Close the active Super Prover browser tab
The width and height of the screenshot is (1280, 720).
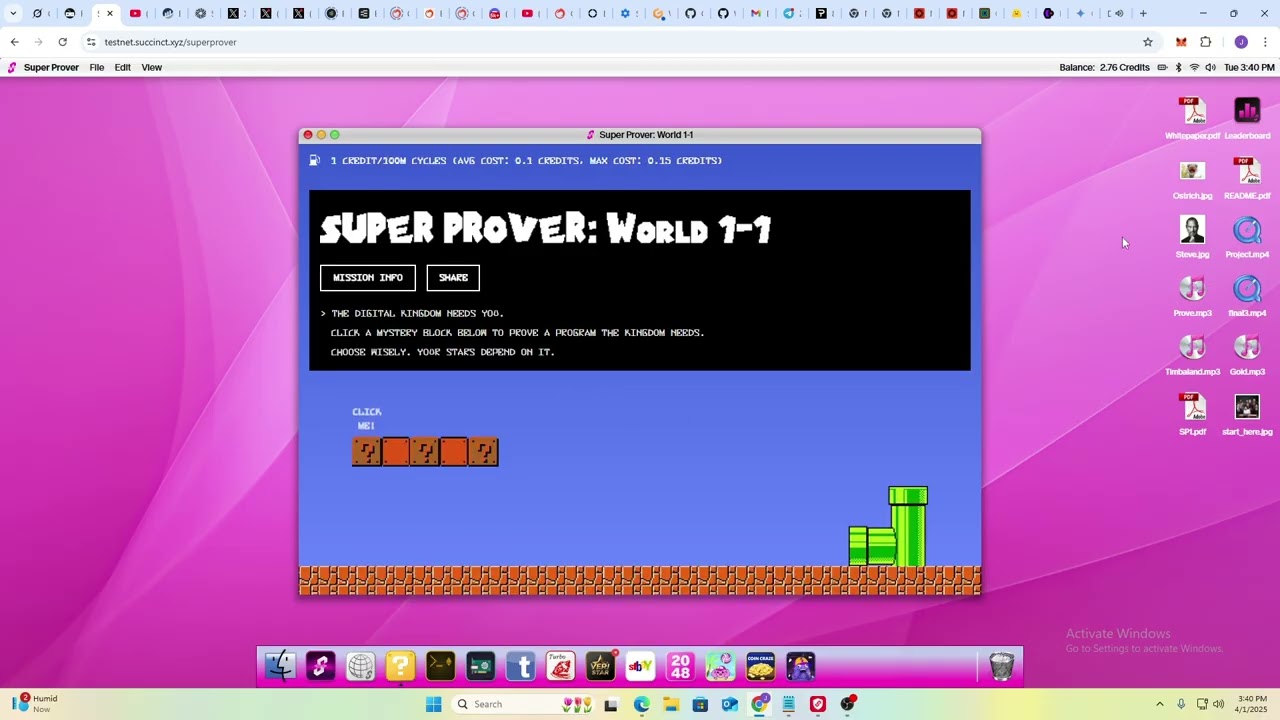coord(109,13)
